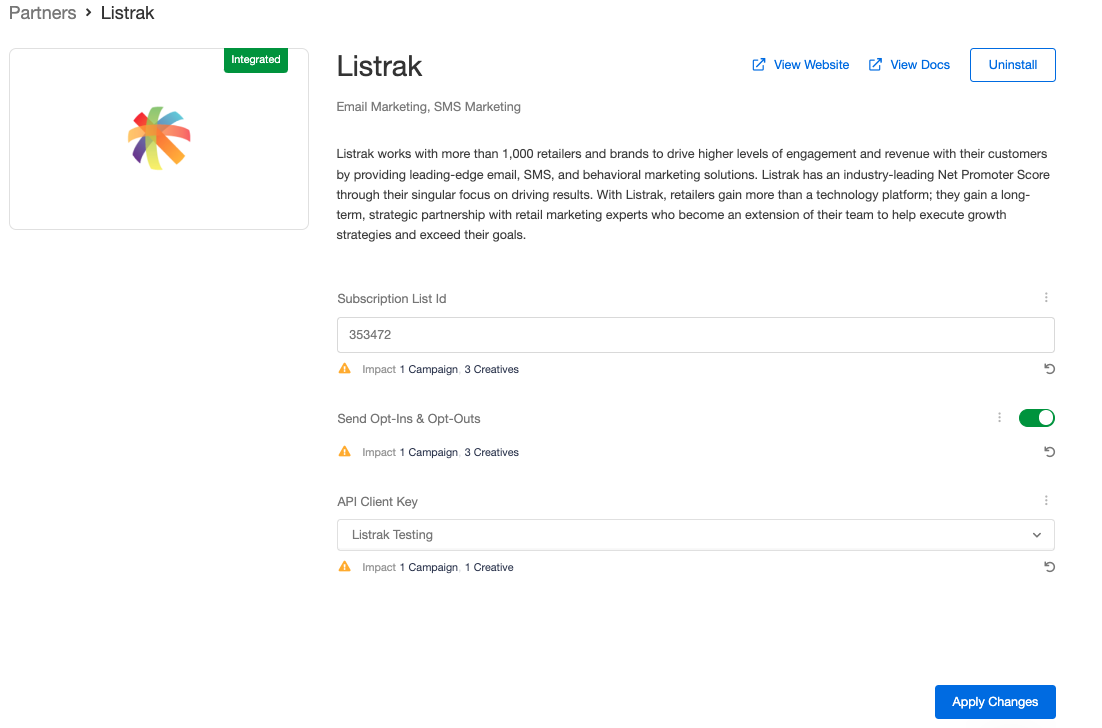Image resolution: width=1102 pixels, height=728 pixels.
Task: Open 3 Creatives impact under Send Opt-Ins
Action: [x=491, y=453]
